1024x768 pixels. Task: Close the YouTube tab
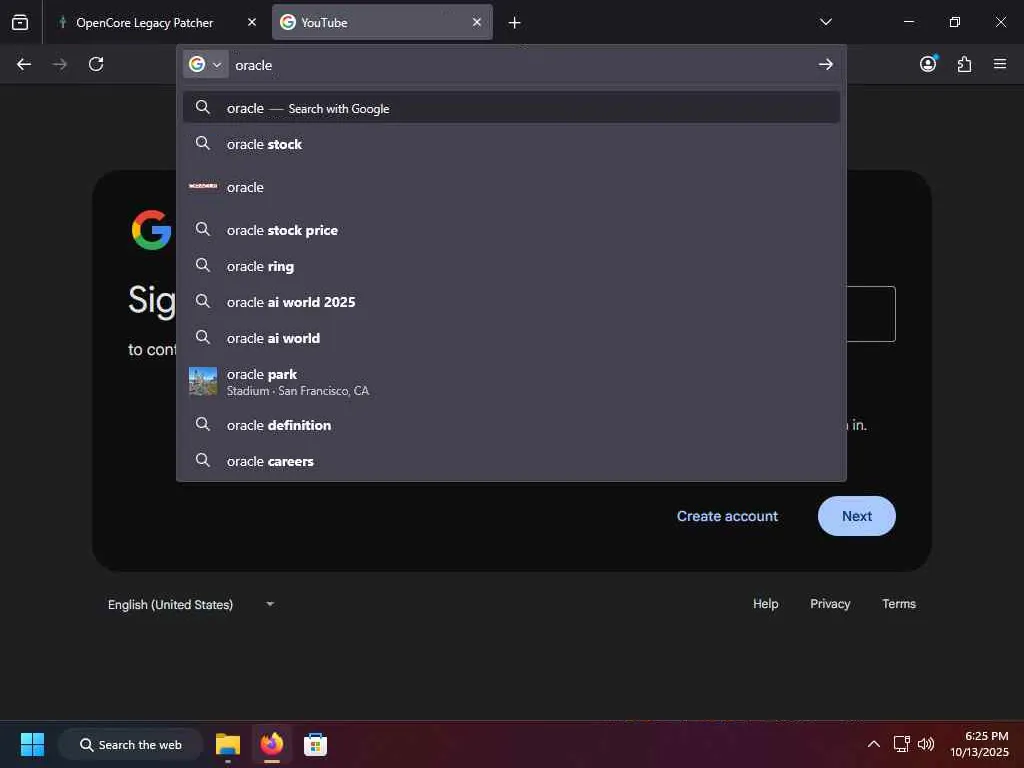pyautogui.click(x=477, y=22)
